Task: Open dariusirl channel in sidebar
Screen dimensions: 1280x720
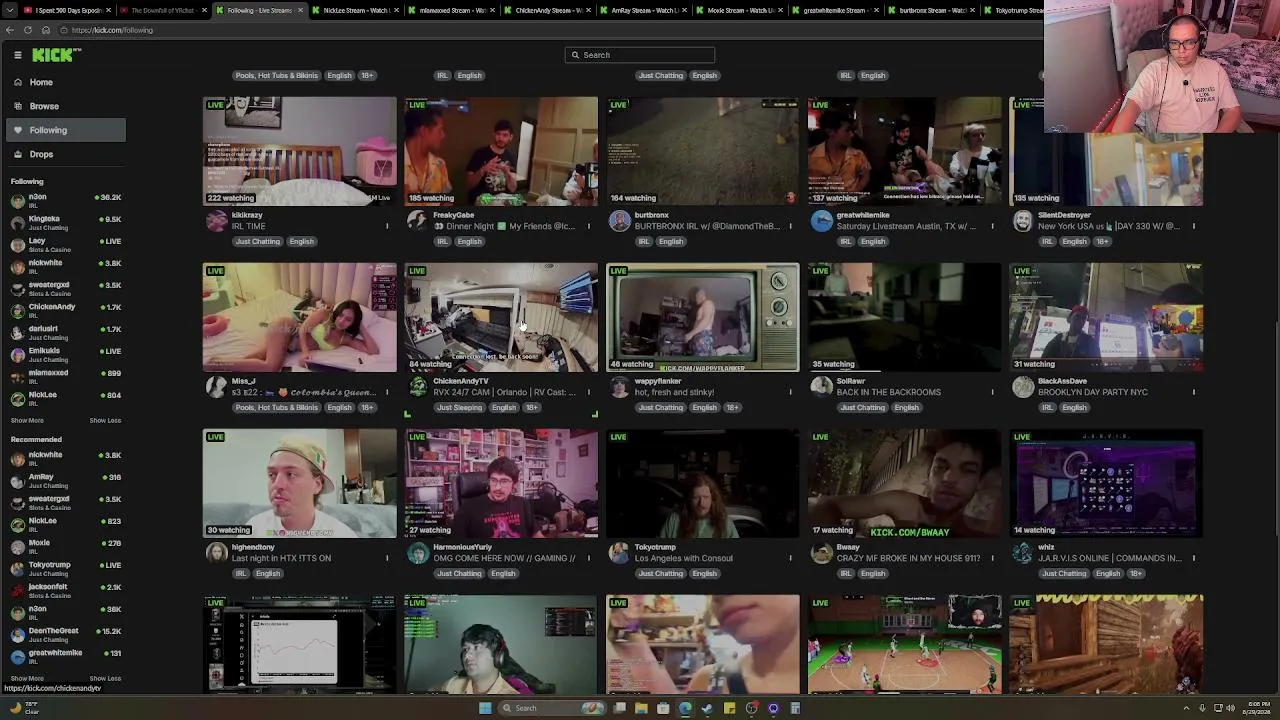Action: [x=66, y=332]
